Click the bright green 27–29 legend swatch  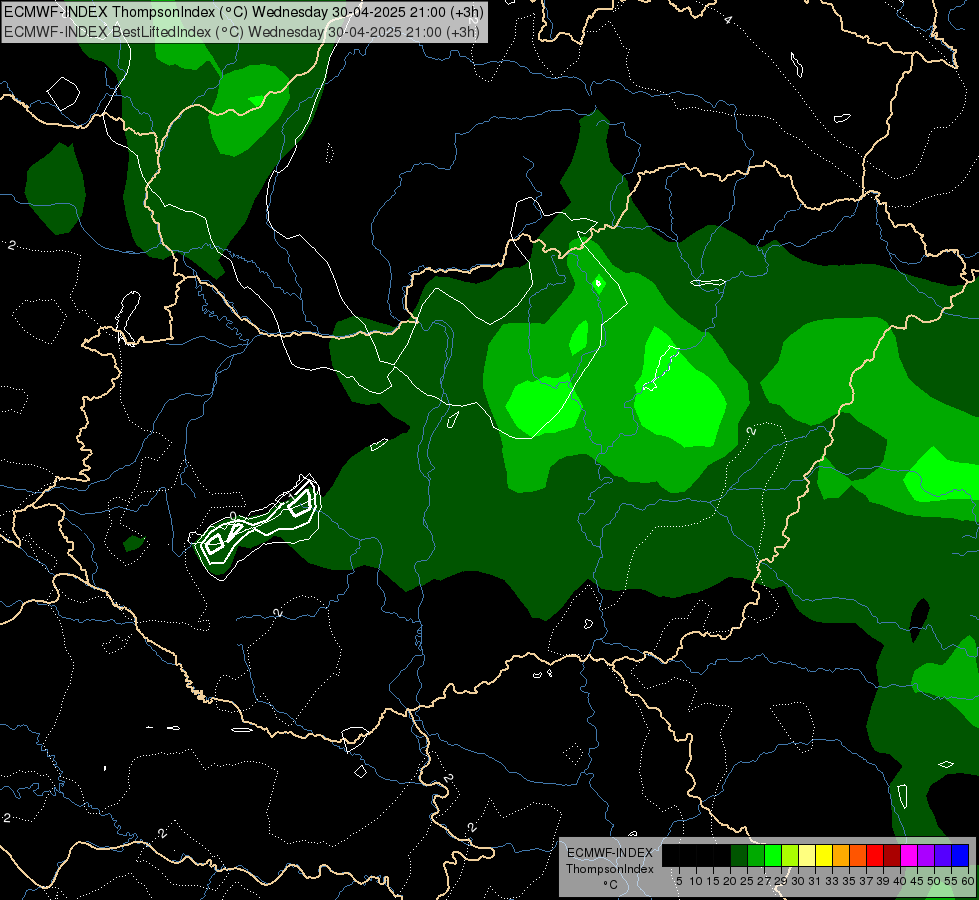coord(773,855)
